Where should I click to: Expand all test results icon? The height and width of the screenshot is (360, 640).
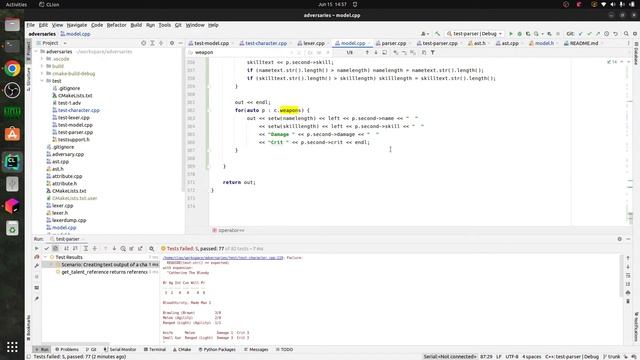click(x=86, y=248)
